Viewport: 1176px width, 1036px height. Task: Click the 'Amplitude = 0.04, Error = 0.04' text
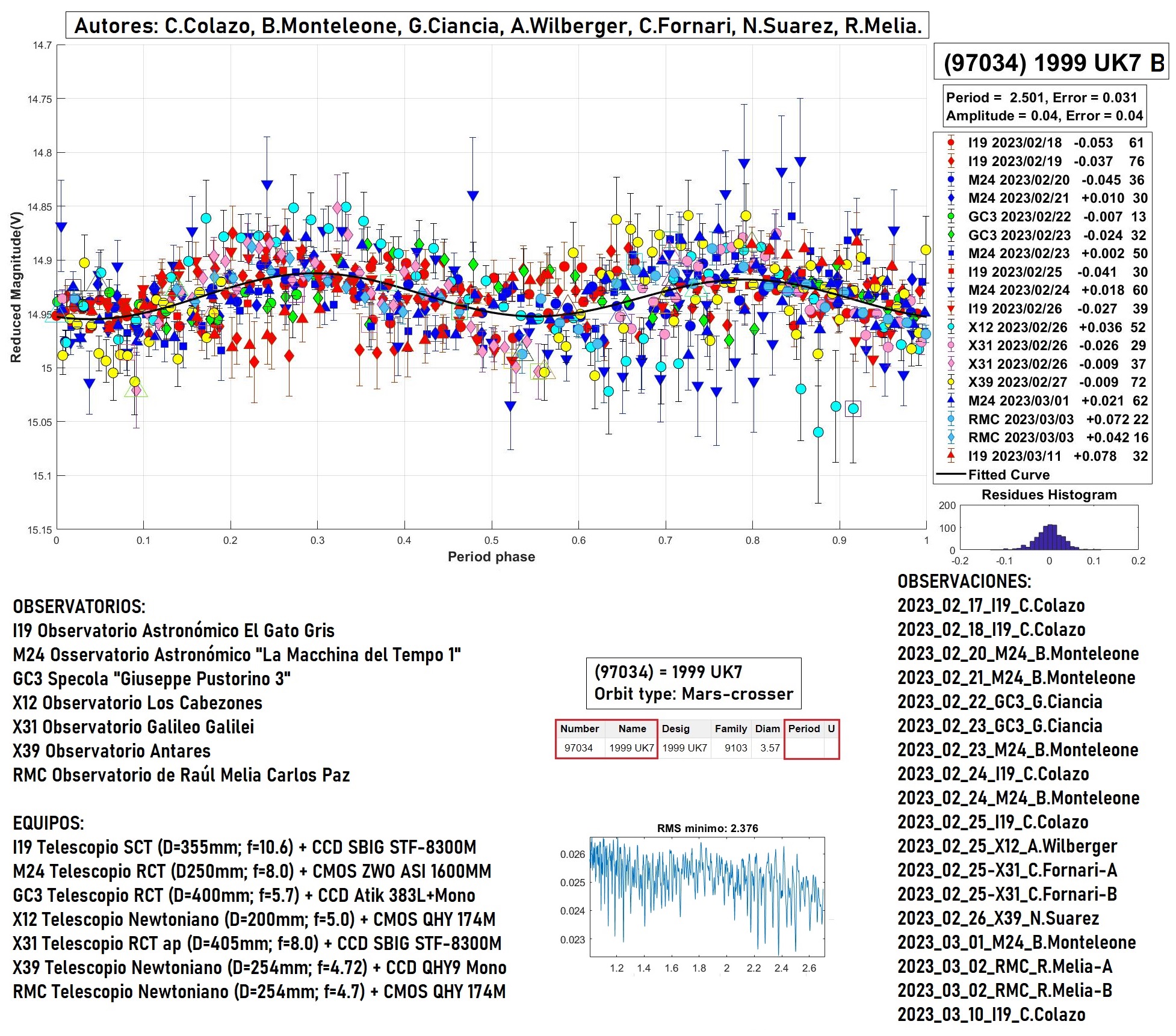tap(1044, 116)
